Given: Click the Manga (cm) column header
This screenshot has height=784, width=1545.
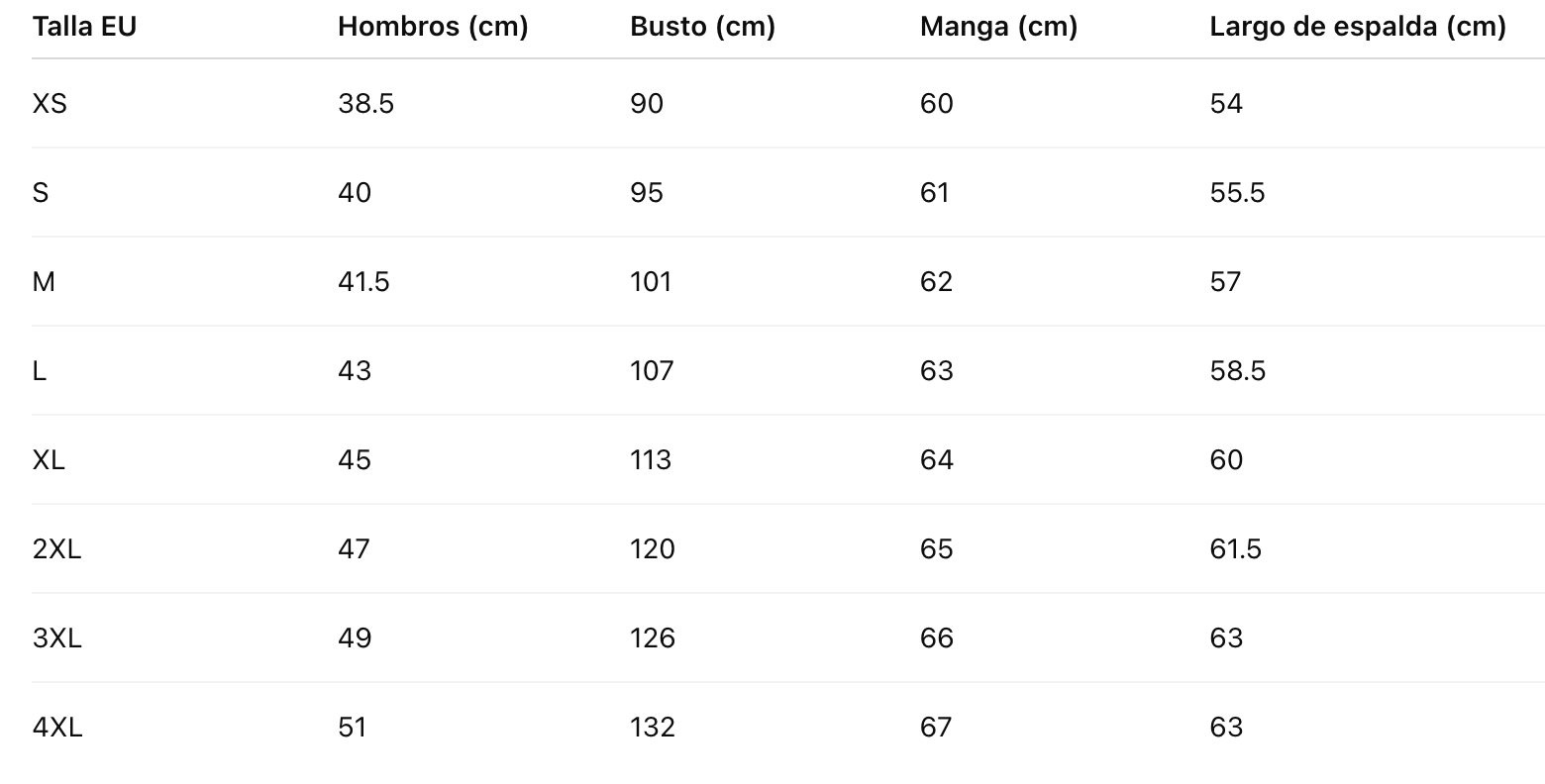Looking at the screenshot, I should click(998, 27).
